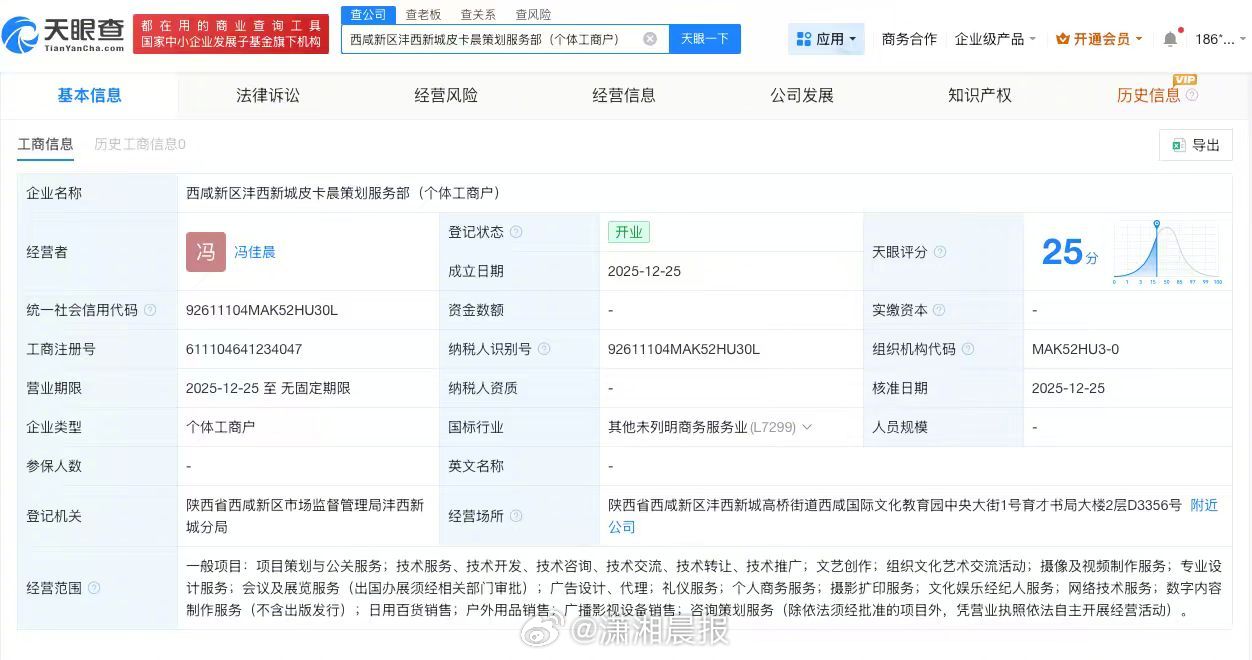The image size is (1252, 660).
Task: Click the Excel icon next to 导出
Action: (x=1178, y=145)
